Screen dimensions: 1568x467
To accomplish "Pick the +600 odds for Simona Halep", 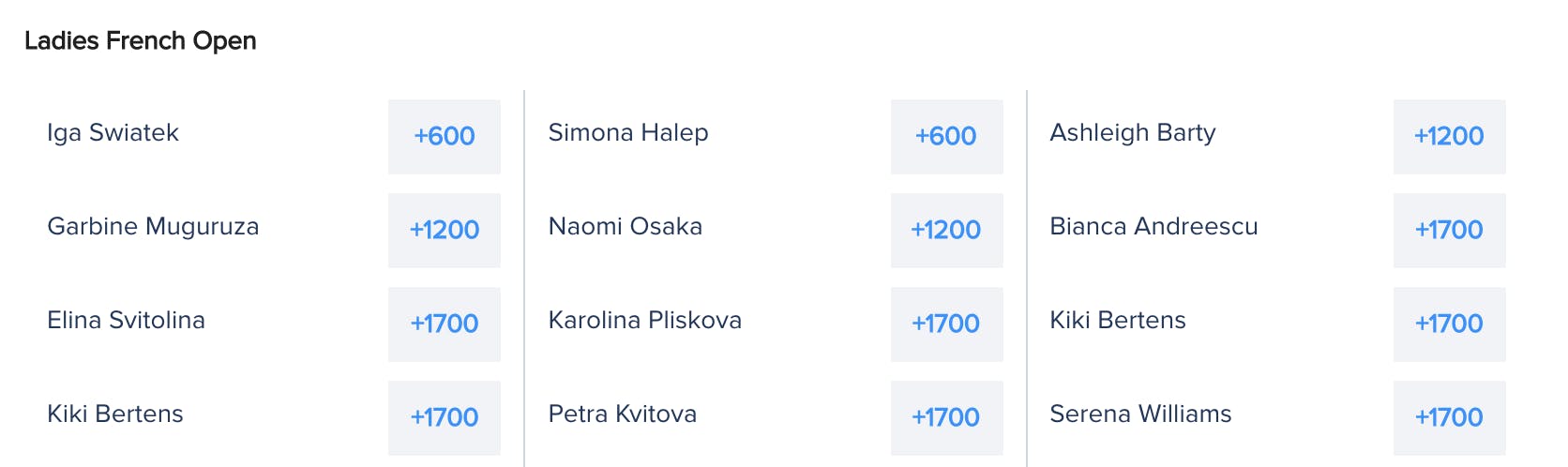I will click(947, 137).
